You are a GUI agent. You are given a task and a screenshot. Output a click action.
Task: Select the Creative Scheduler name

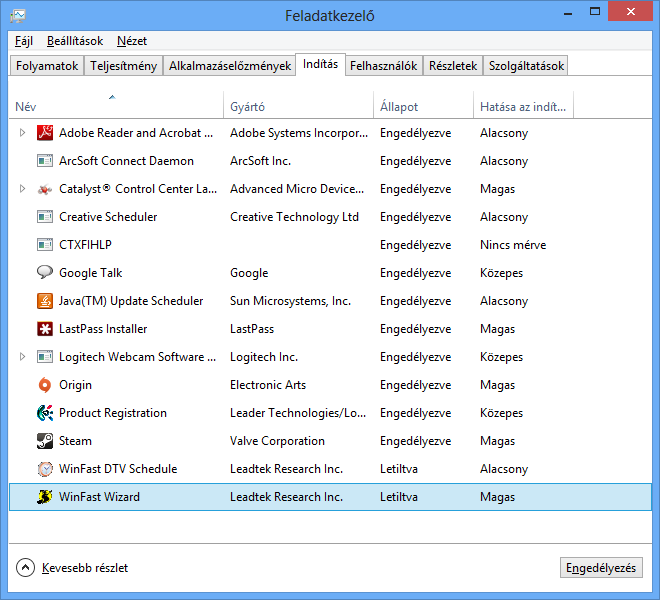[108, 217]
